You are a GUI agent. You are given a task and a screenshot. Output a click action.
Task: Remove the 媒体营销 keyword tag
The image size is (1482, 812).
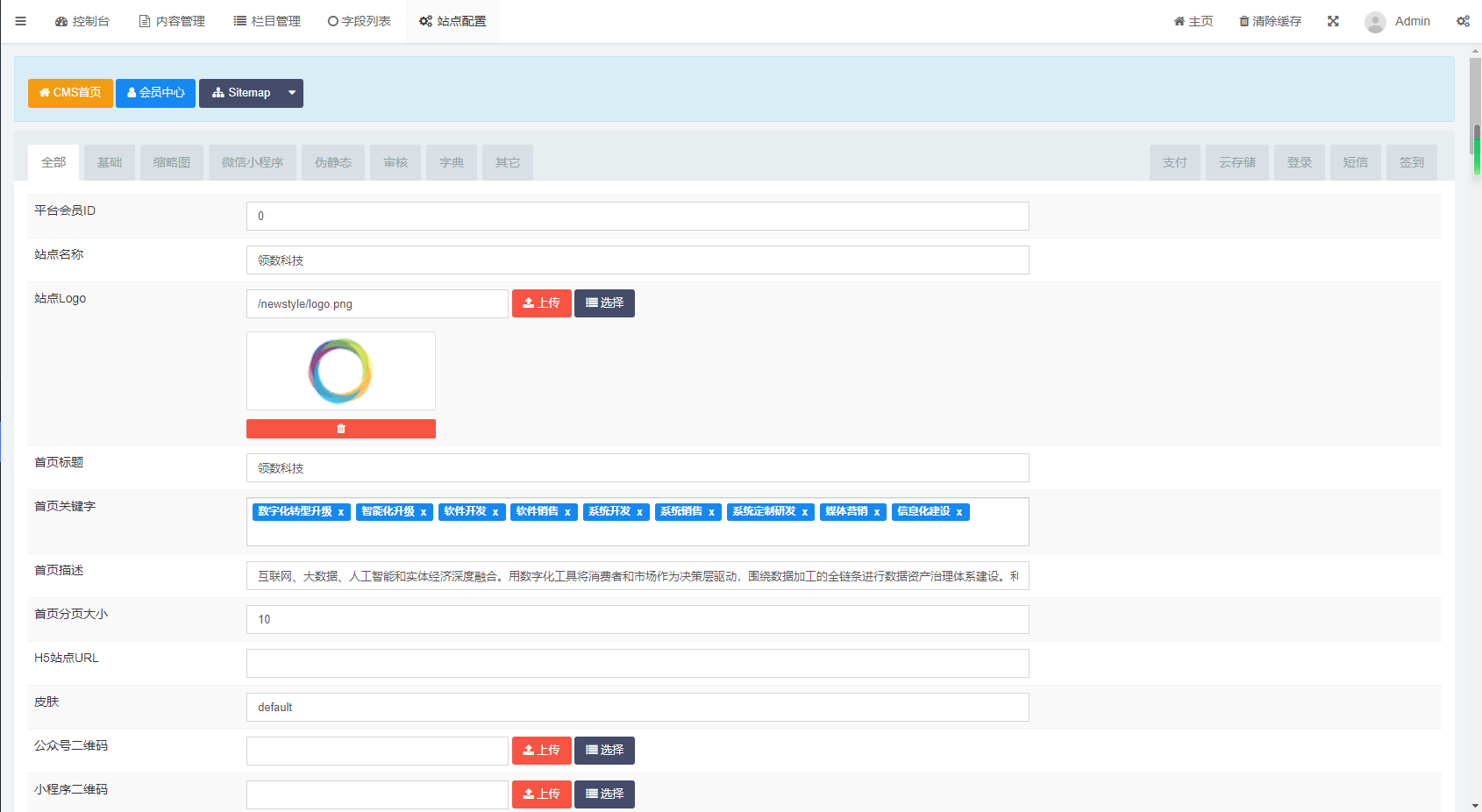[x=876, y=512]
